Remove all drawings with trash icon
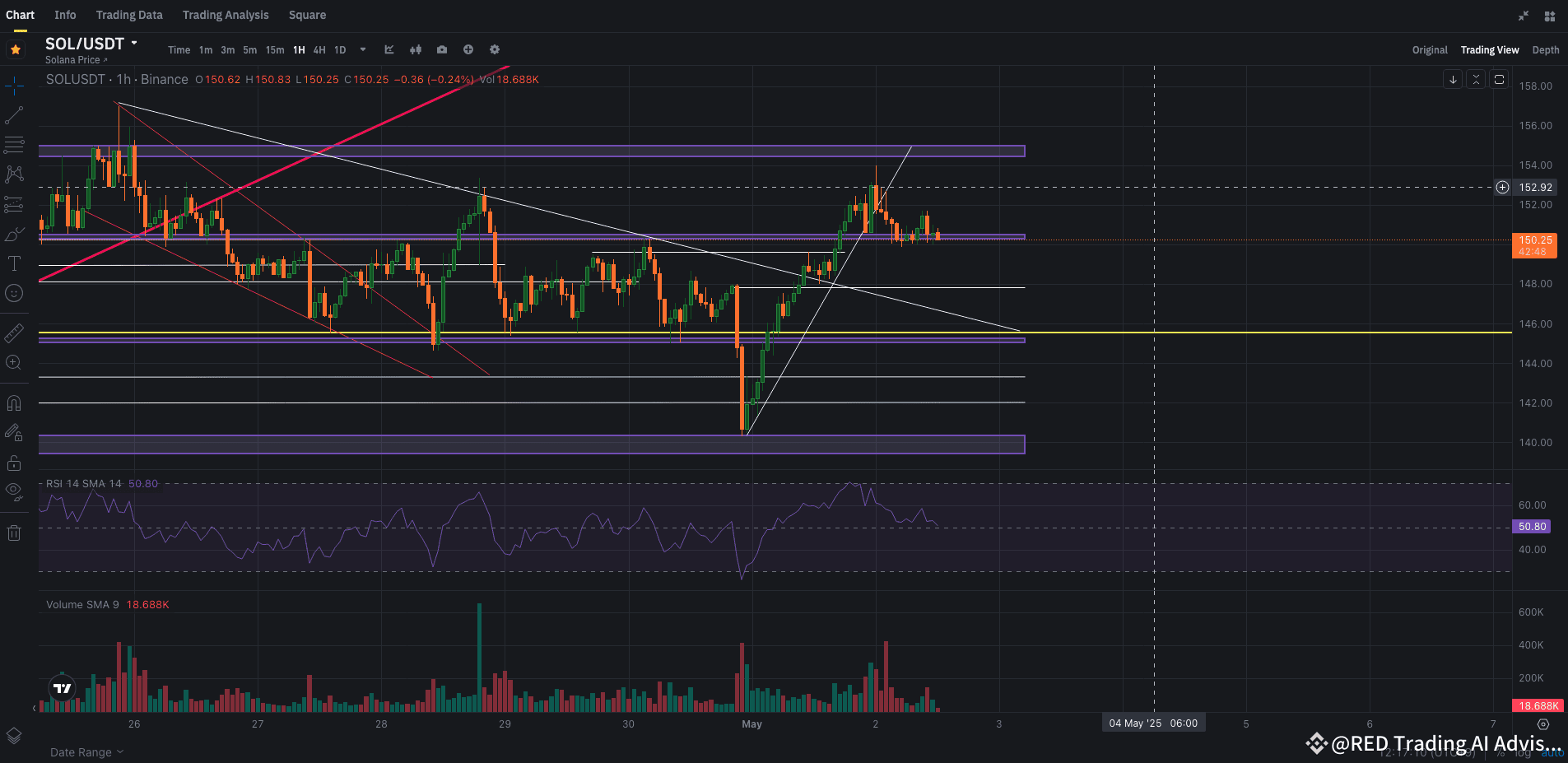 pos(13,533)
